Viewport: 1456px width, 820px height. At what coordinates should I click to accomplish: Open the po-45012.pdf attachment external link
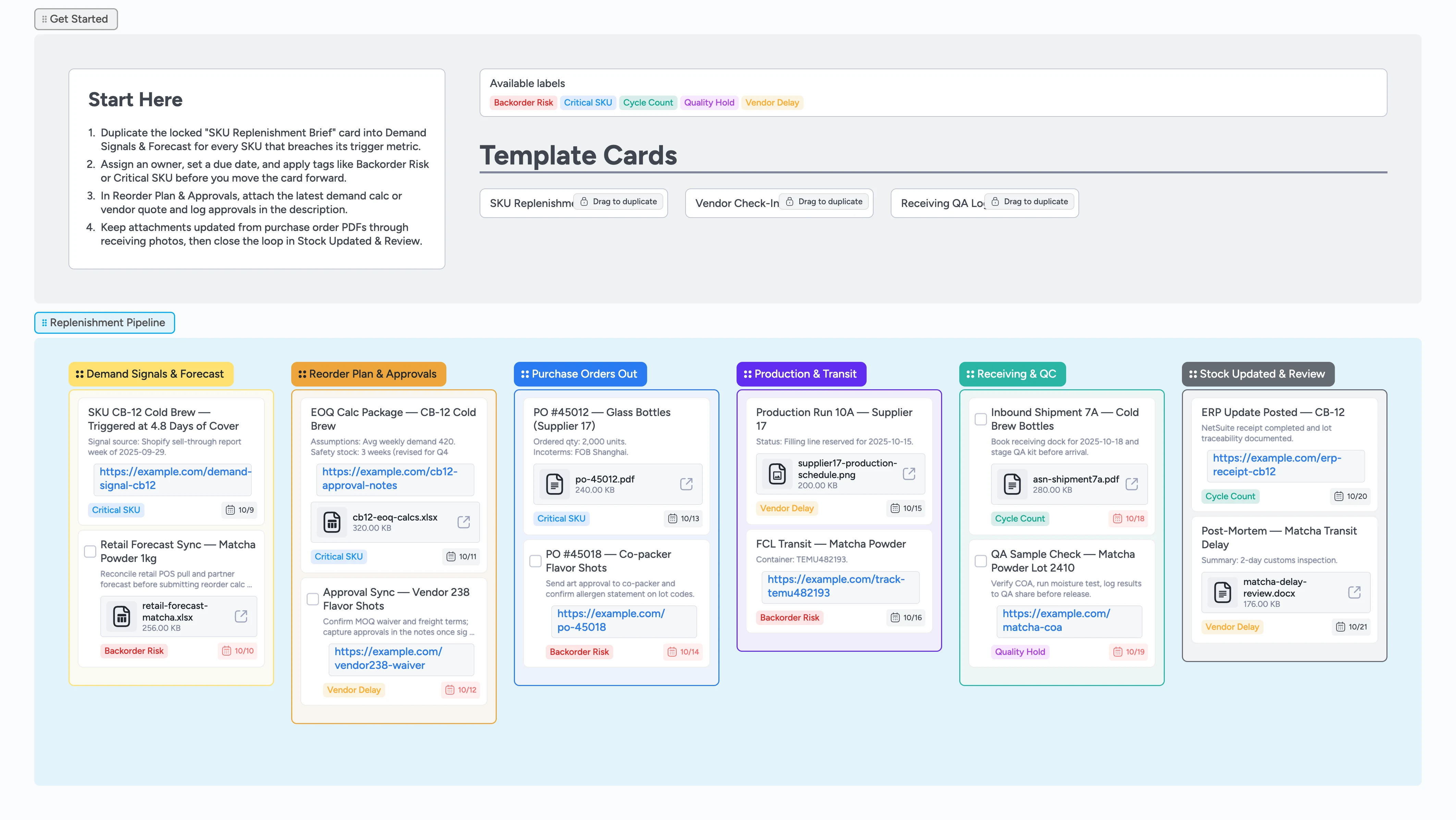[x=687, y=484]
